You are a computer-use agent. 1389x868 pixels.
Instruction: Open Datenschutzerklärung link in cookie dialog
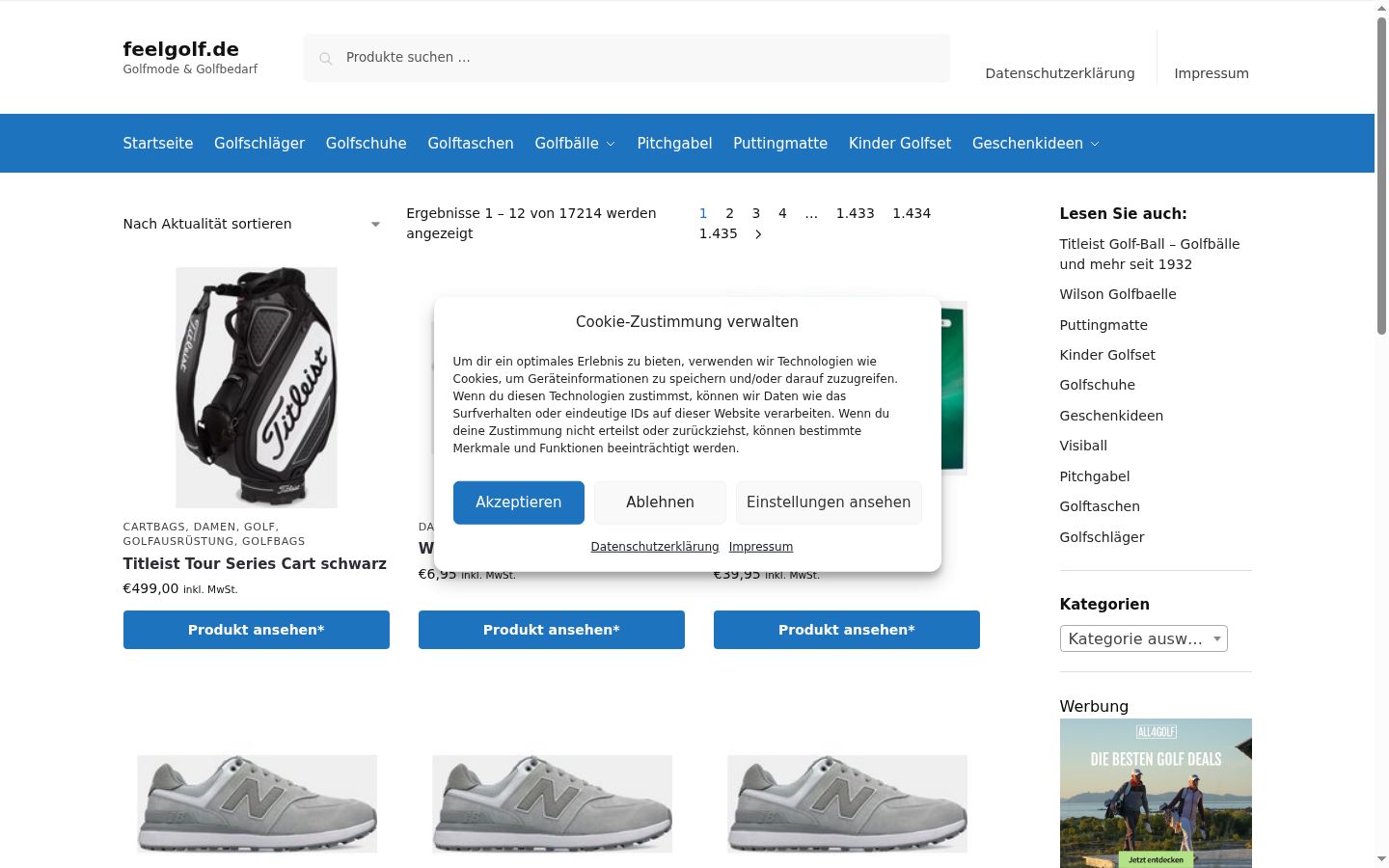(x=655, y=547)
